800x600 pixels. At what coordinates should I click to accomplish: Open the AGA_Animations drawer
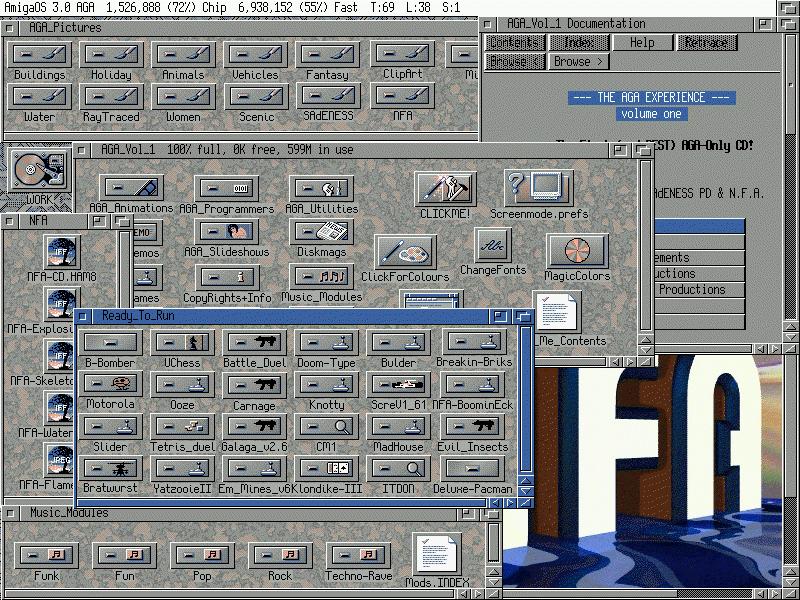pos(132,188)
